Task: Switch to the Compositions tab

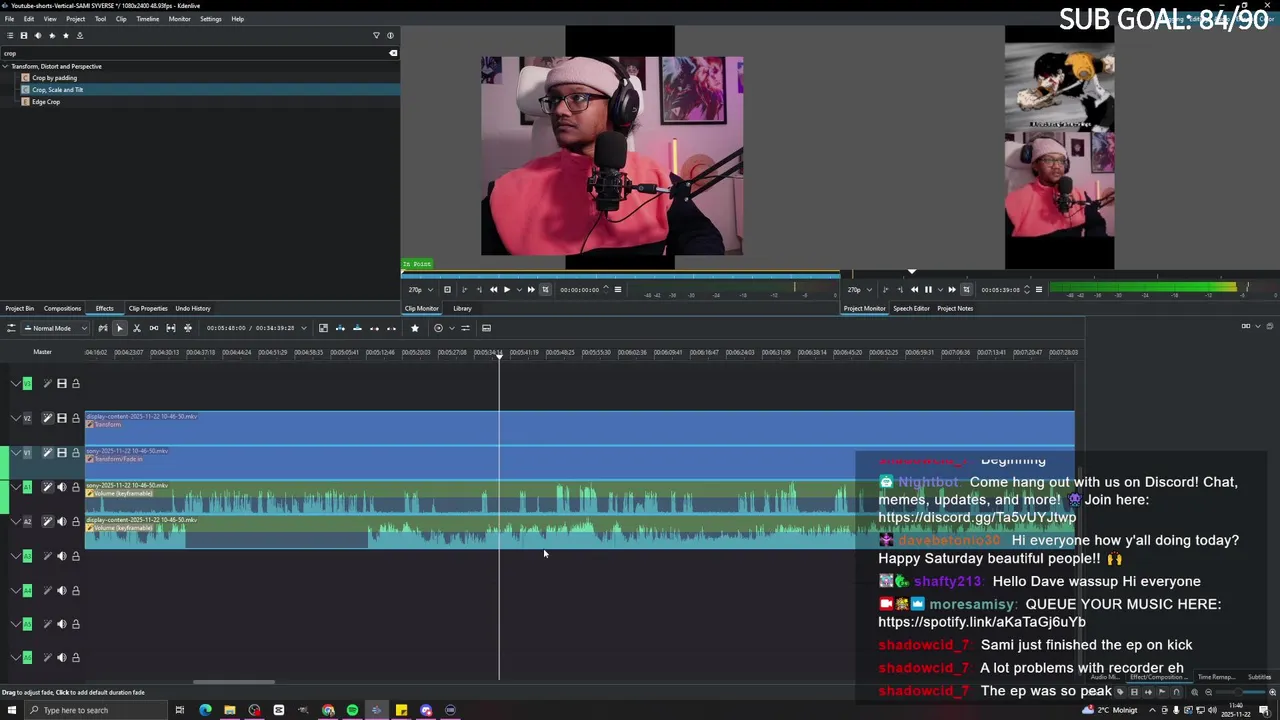Action: coord(62,308)
